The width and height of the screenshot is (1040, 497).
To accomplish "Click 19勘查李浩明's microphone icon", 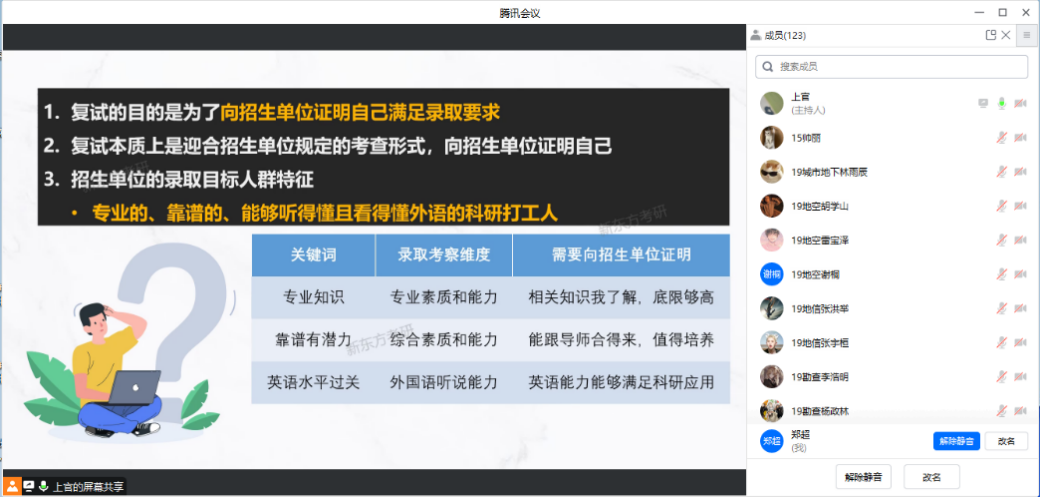I will tap(1001, 376).
